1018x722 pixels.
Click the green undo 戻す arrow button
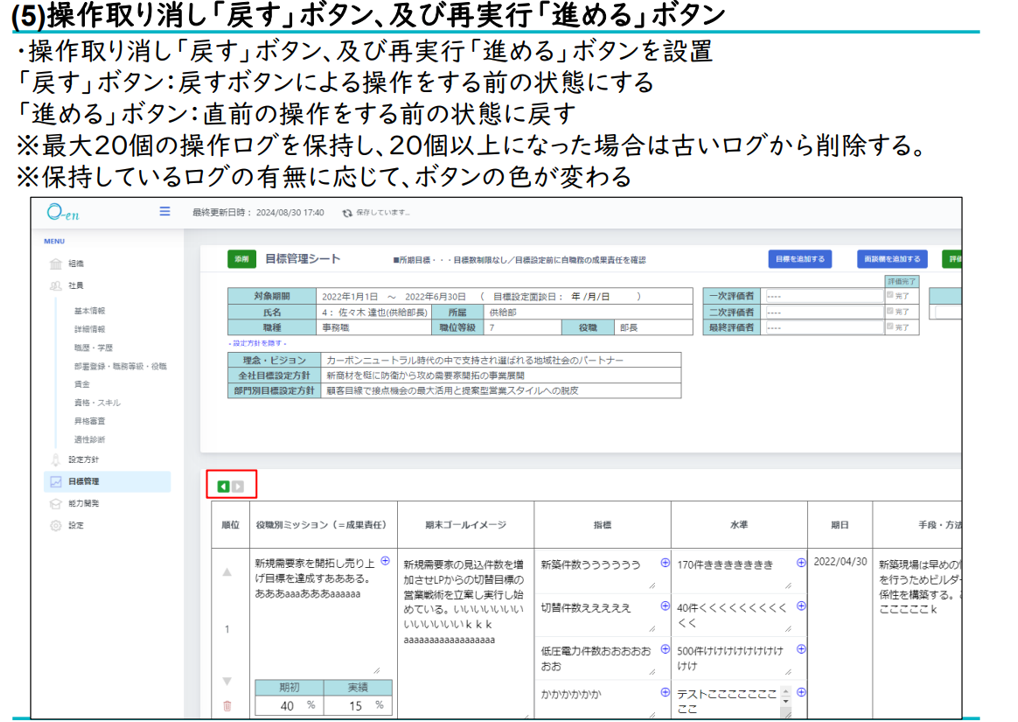pos(223,486)
